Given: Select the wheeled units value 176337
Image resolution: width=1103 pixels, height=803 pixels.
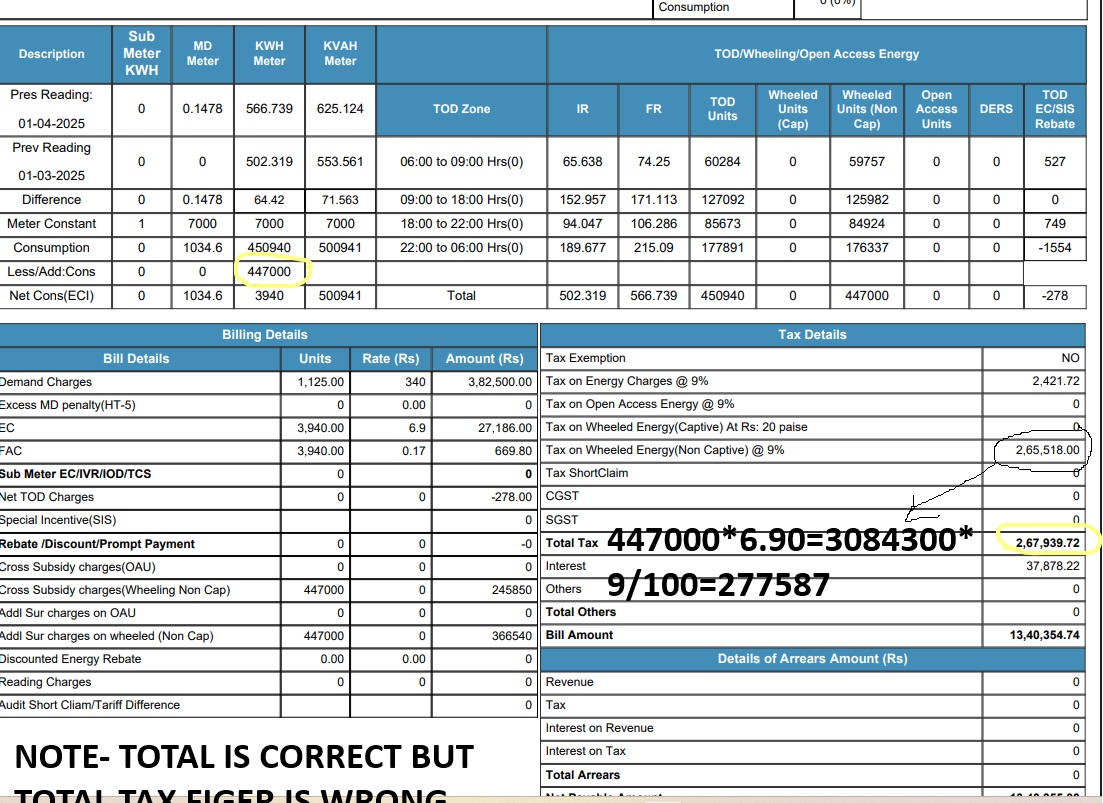Looking at the screenshot, I should pyautogui.click(x=867, y=248).
